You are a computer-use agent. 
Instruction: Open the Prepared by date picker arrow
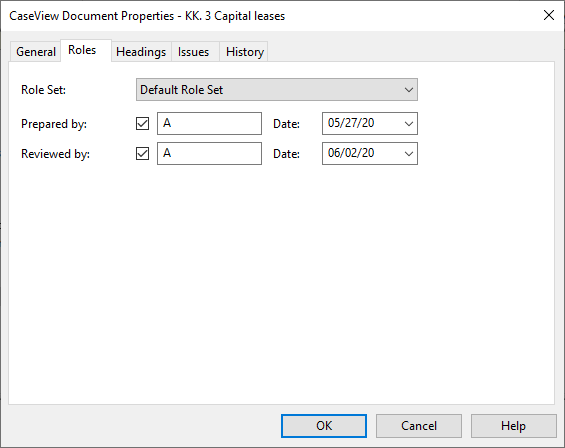point(409,124)
